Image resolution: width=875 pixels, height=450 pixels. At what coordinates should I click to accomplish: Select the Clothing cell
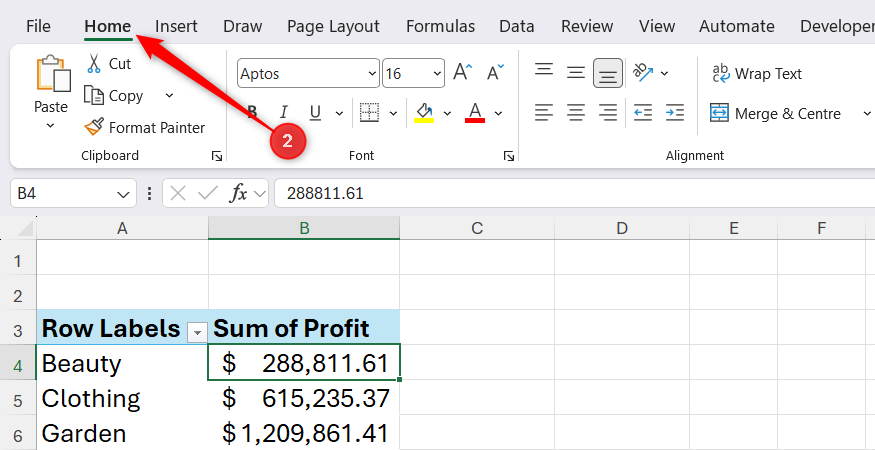tap(122, 399)
